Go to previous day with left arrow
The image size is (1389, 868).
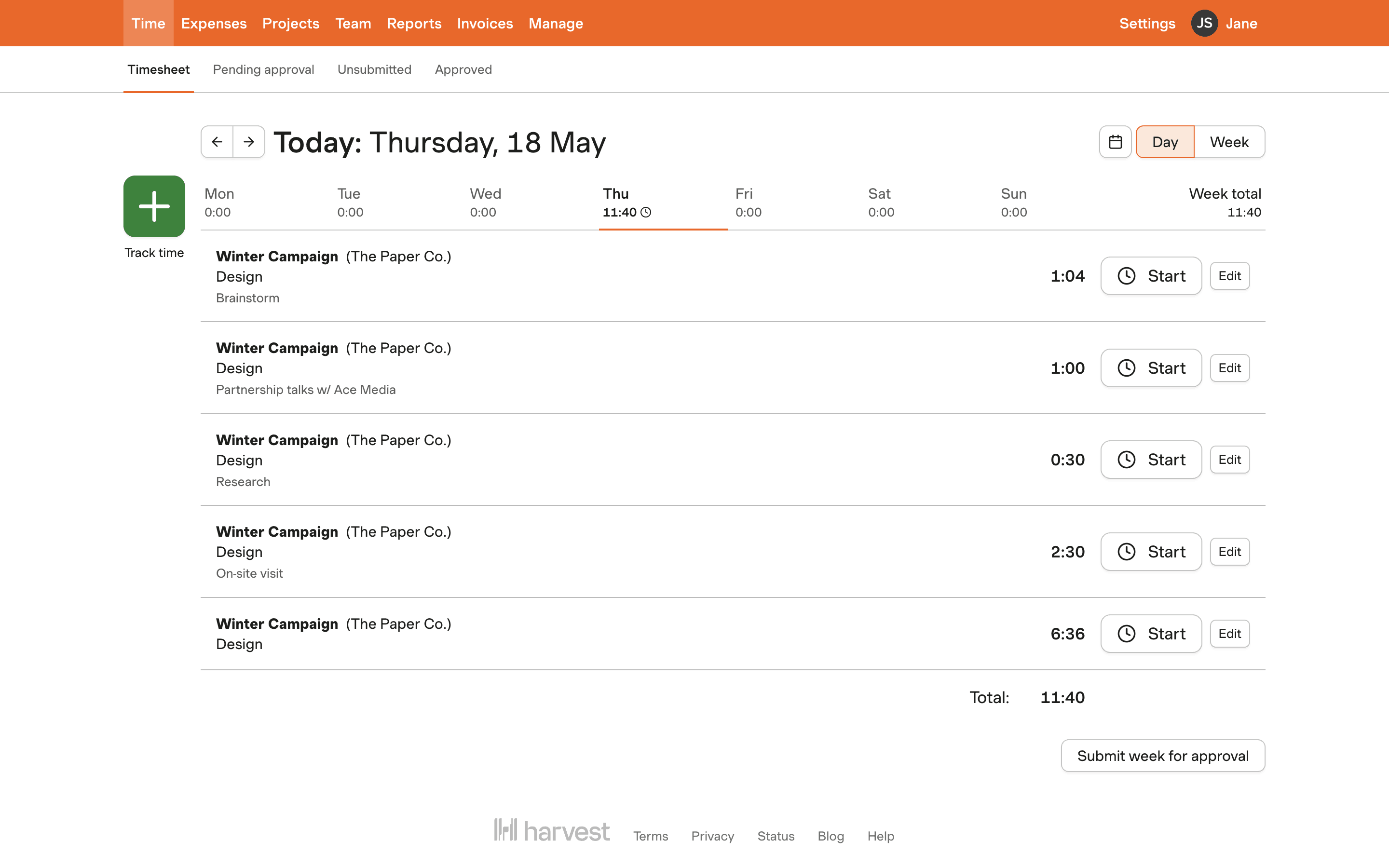tap(217, 142)
